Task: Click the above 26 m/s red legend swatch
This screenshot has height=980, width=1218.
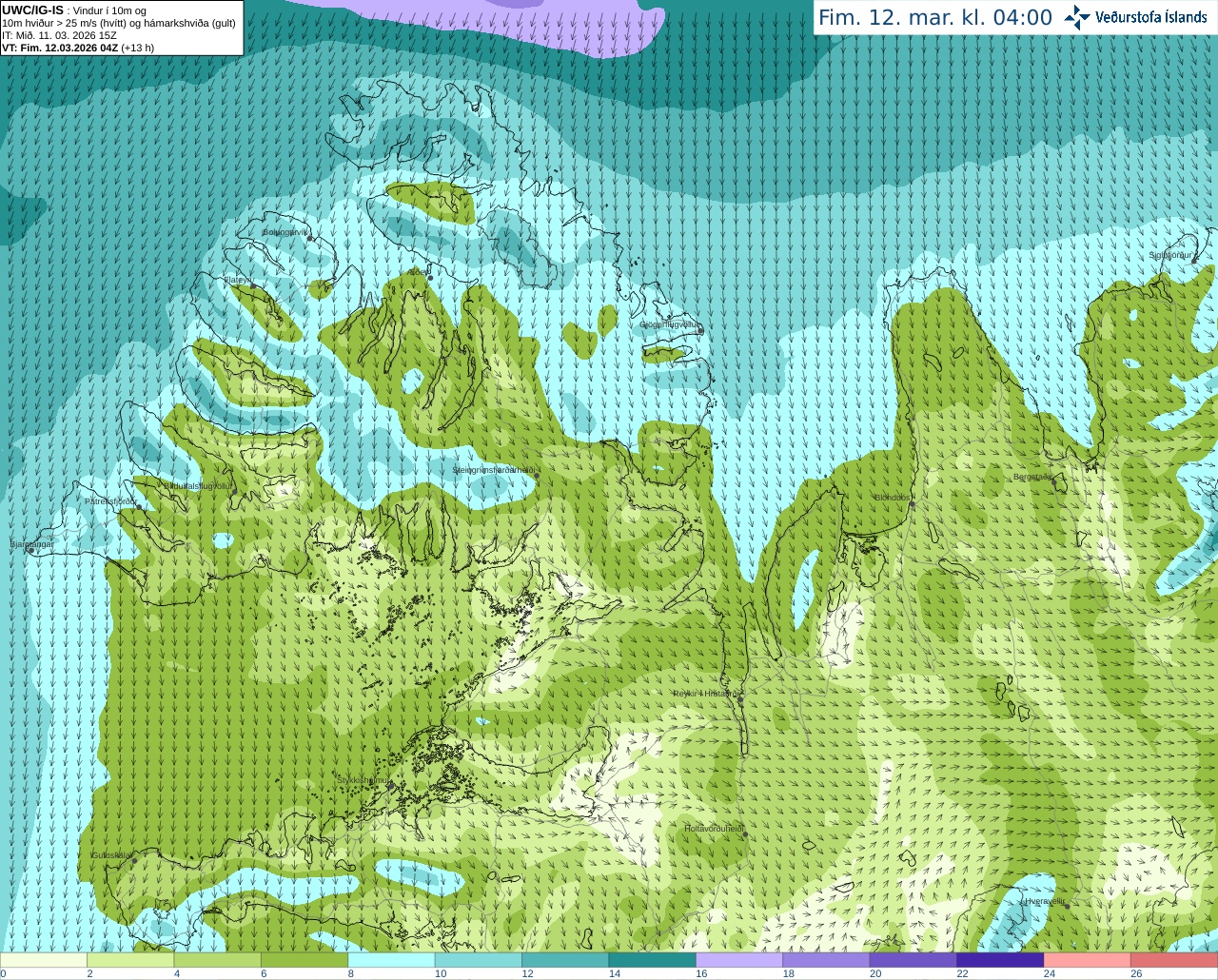Action: [1174, 960]
